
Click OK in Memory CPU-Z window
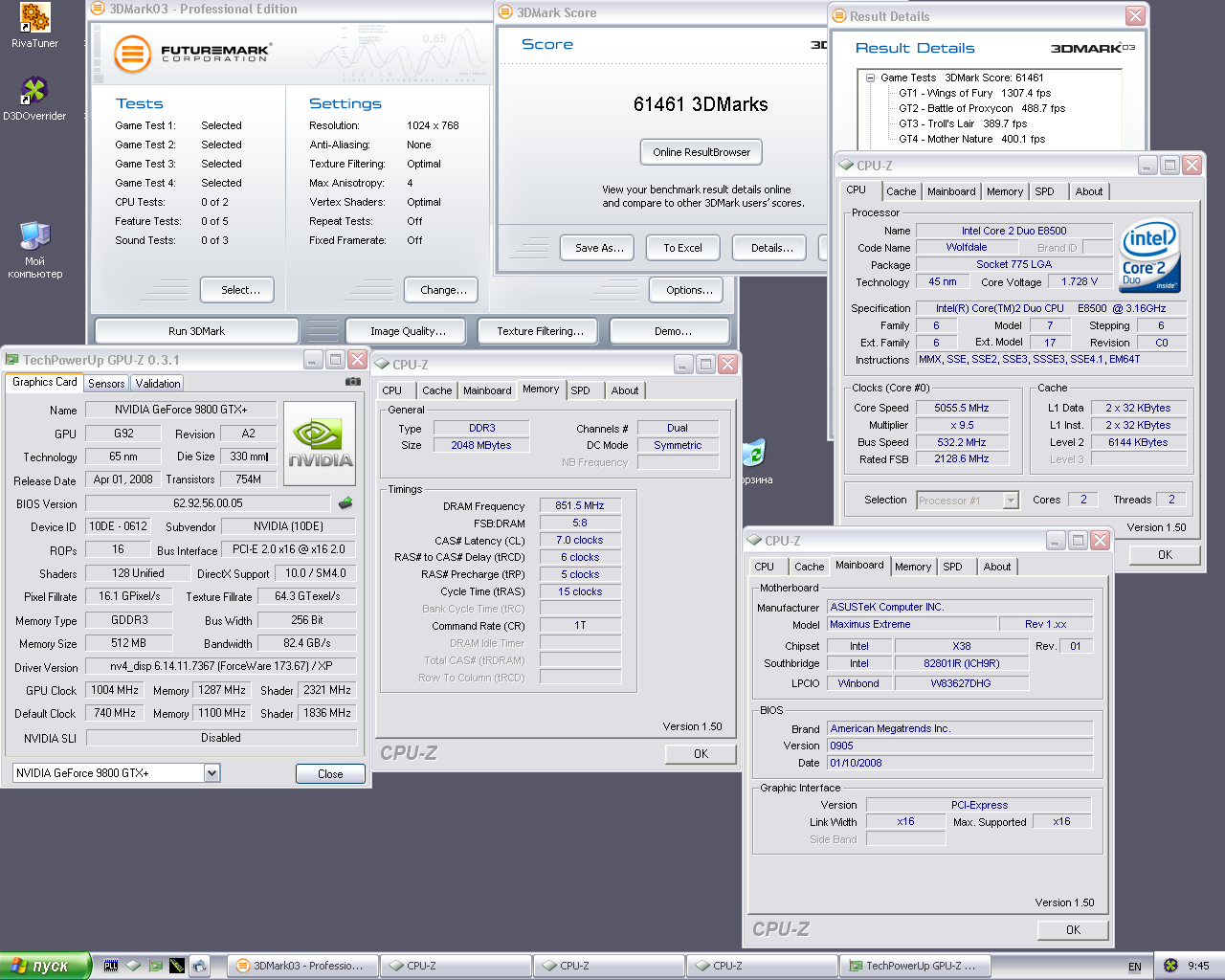click(x=701, y=754)
